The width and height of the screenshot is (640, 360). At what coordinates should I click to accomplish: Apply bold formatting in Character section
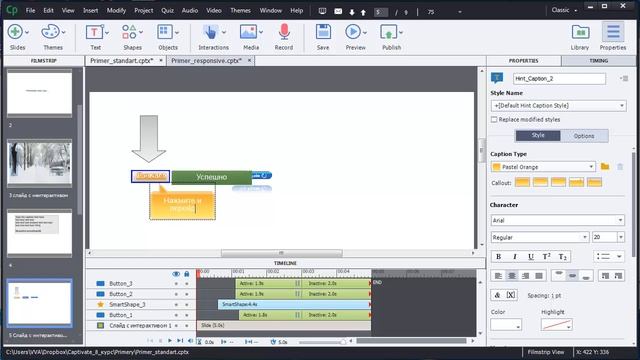[x=498, y=257]
